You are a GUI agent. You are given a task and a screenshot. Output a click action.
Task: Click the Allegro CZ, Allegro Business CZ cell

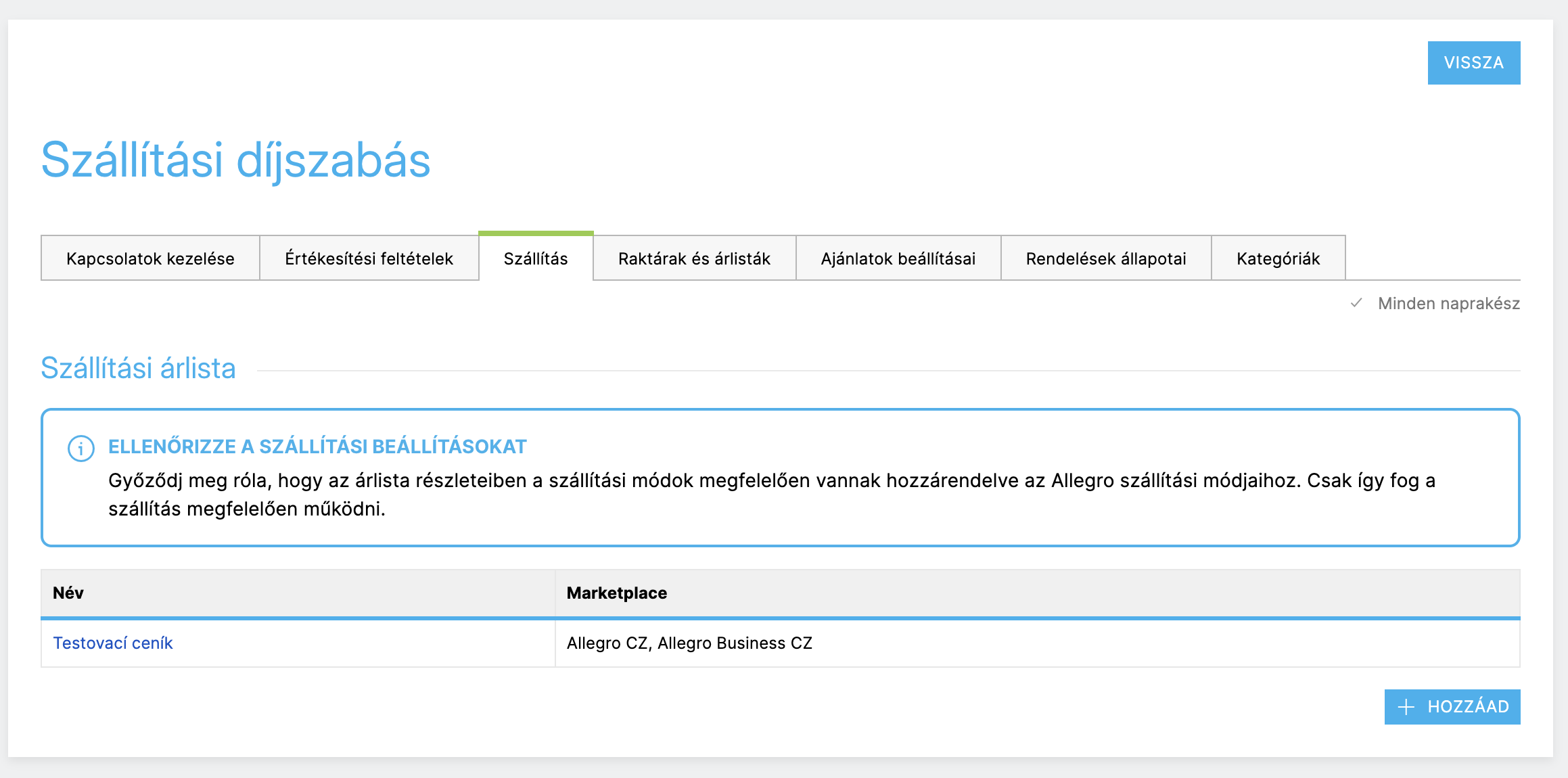point(689,643)
